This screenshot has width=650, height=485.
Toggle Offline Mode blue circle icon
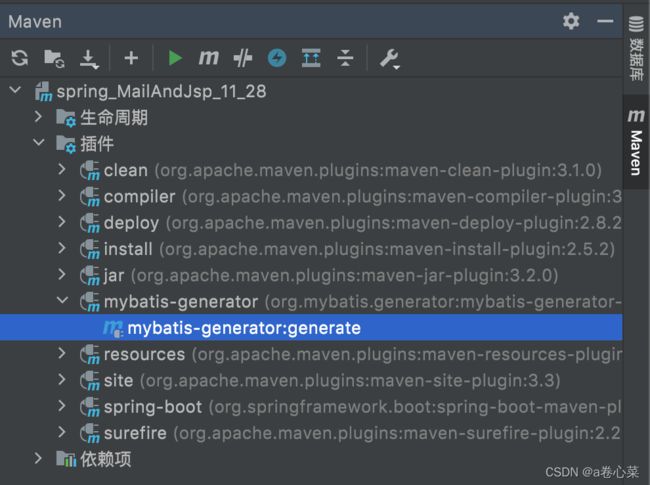coord(277,58)
